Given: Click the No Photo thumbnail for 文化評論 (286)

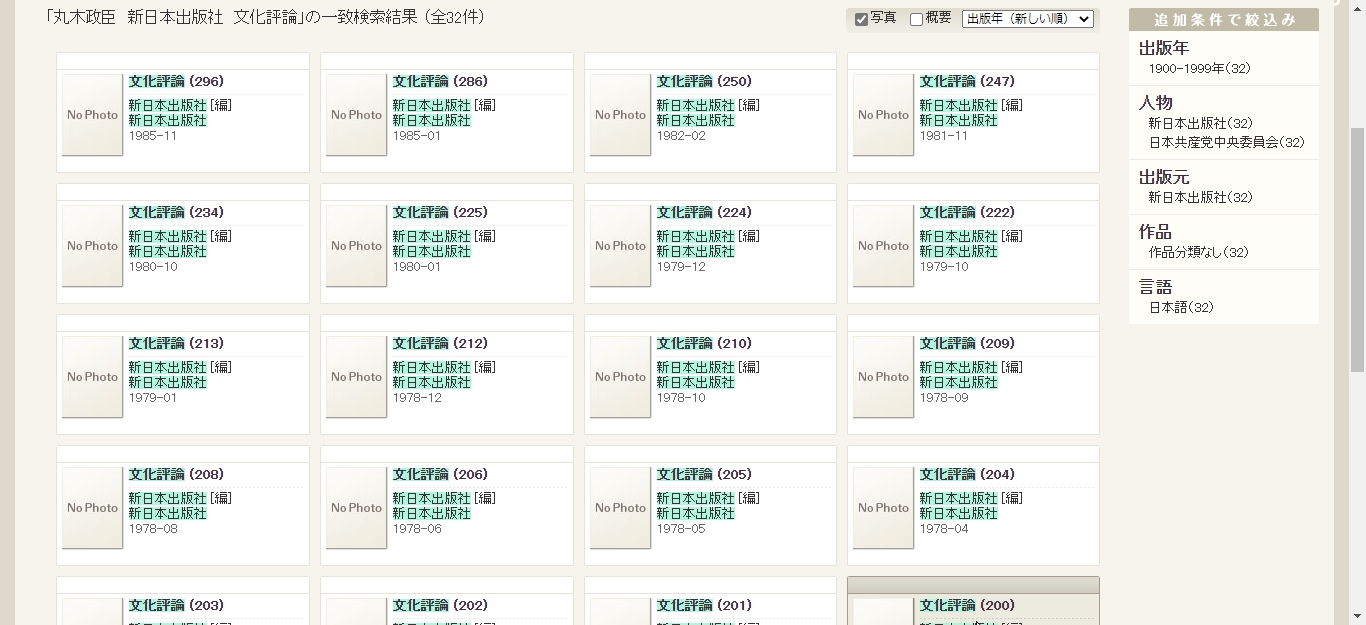Looking at the screenshot, I should 356,115.
